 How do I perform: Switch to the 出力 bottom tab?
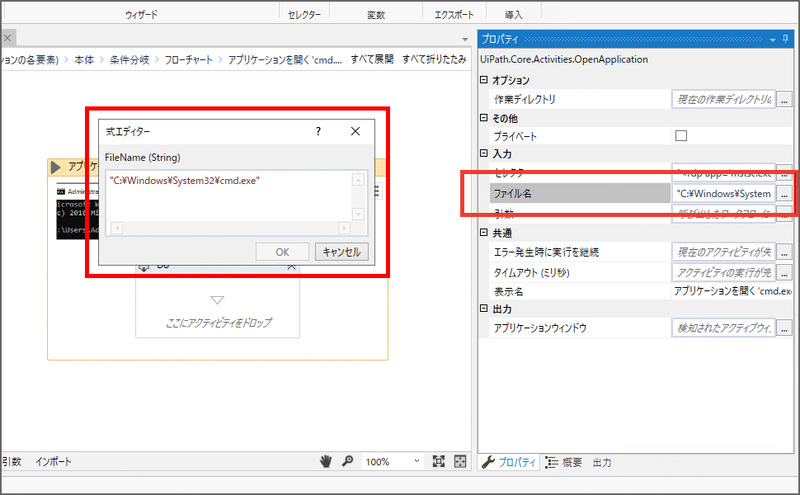pyautogui.click(x=602, y=462)
